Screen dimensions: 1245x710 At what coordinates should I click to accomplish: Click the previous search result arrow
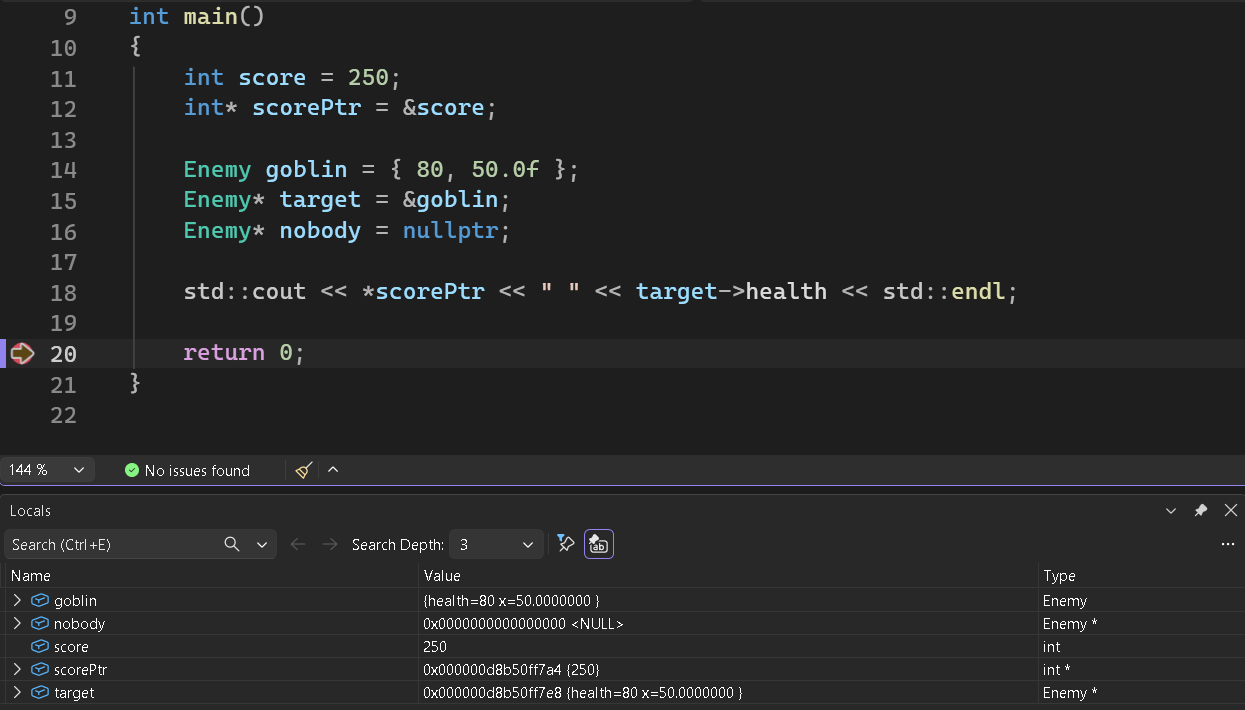point(297,544)
